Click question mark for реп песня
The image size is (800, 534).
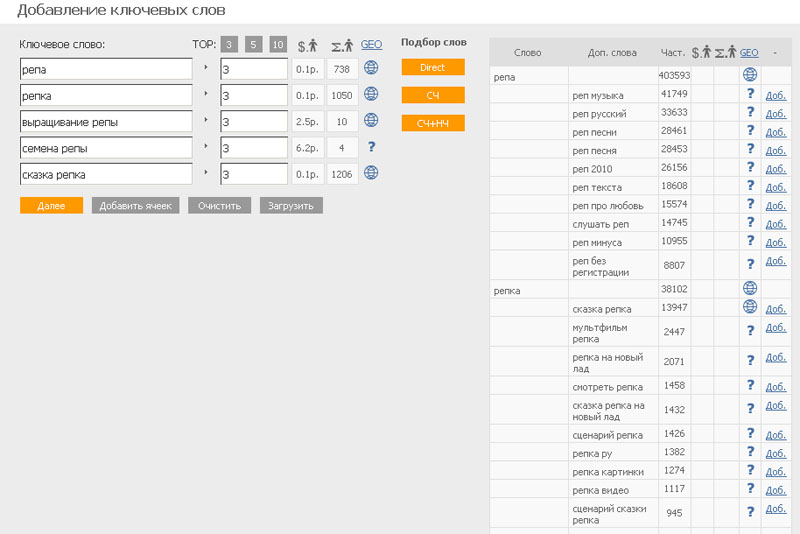click(750, 148)
